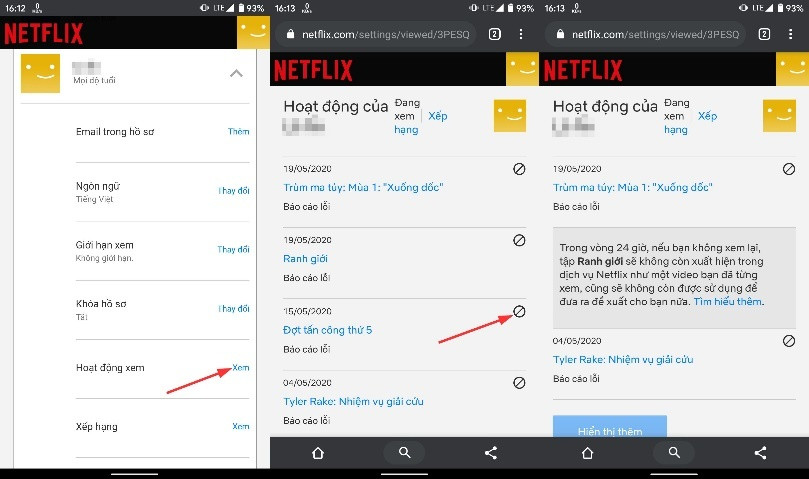This screenshot has height=479, width=809.
Task: Open the 'Tyler Rake: Nhiệm vụ giải cứu' title in the right screen
Action: click(623, 359)
